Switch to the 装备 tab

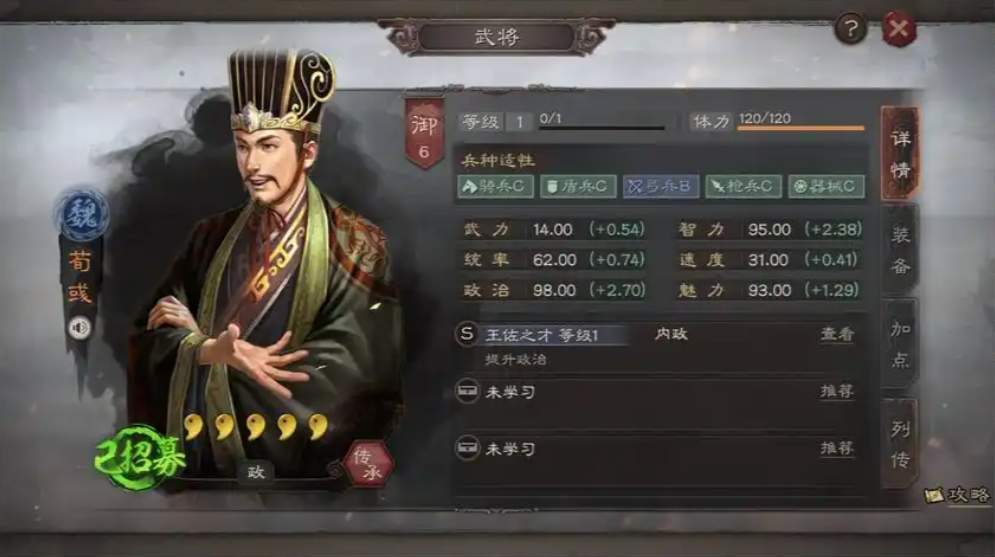(x=900, y=251)
